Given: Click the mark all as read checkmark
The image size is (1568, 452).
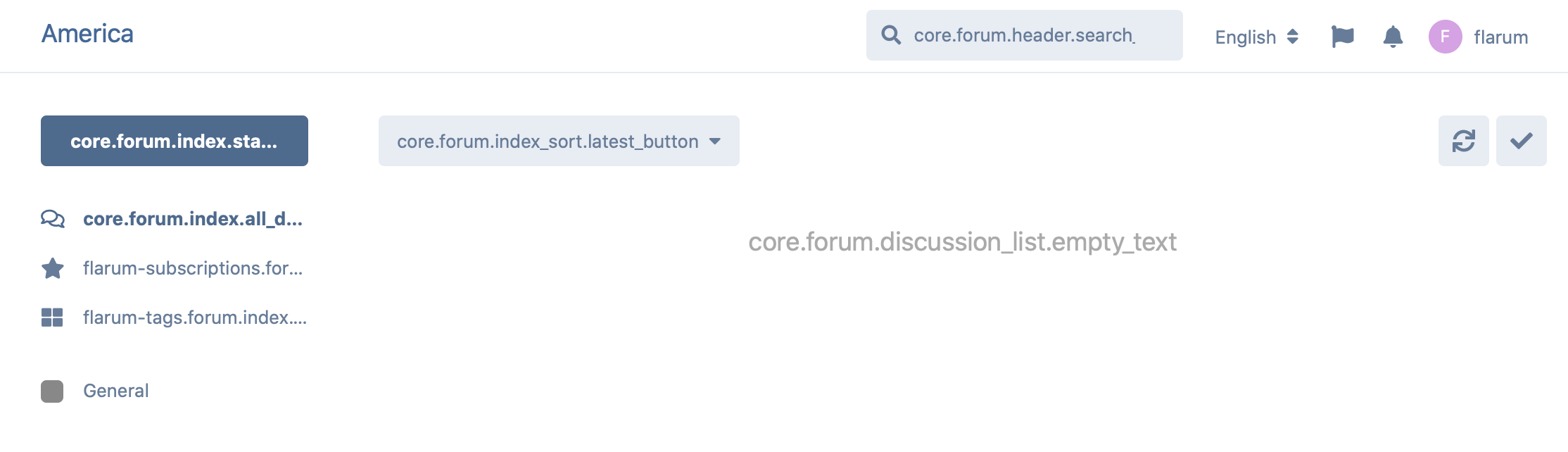Looking at the screenshot, I should (1521, 141).
